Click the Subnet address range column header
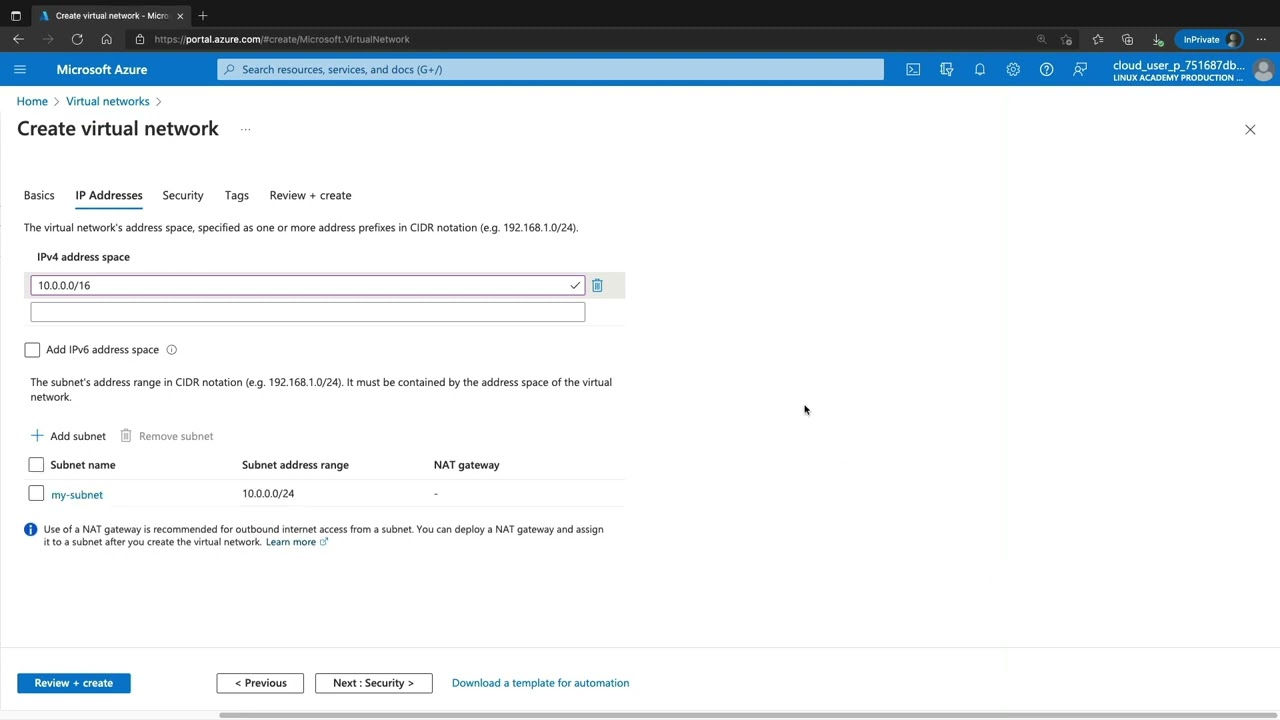Viewport: 1280px width, 720px height. pos(295,465)
